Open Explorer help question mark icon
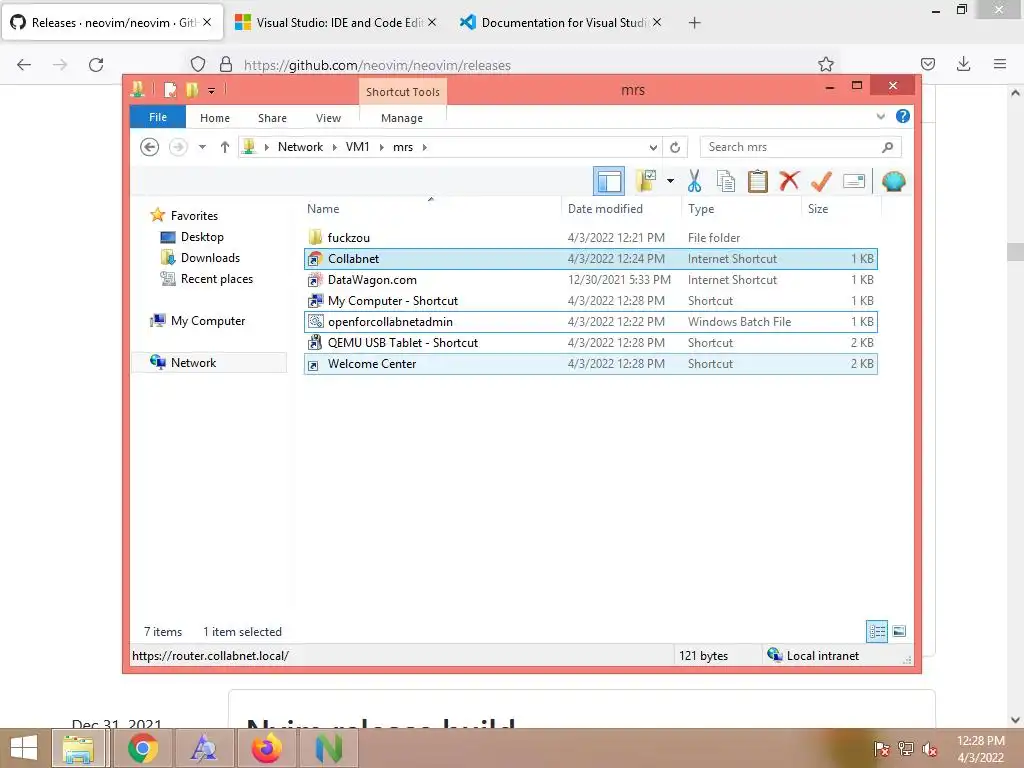Image resolution: width=1024 pixels, height=768 pixels. pyautogui.click(x=903, y=116)
